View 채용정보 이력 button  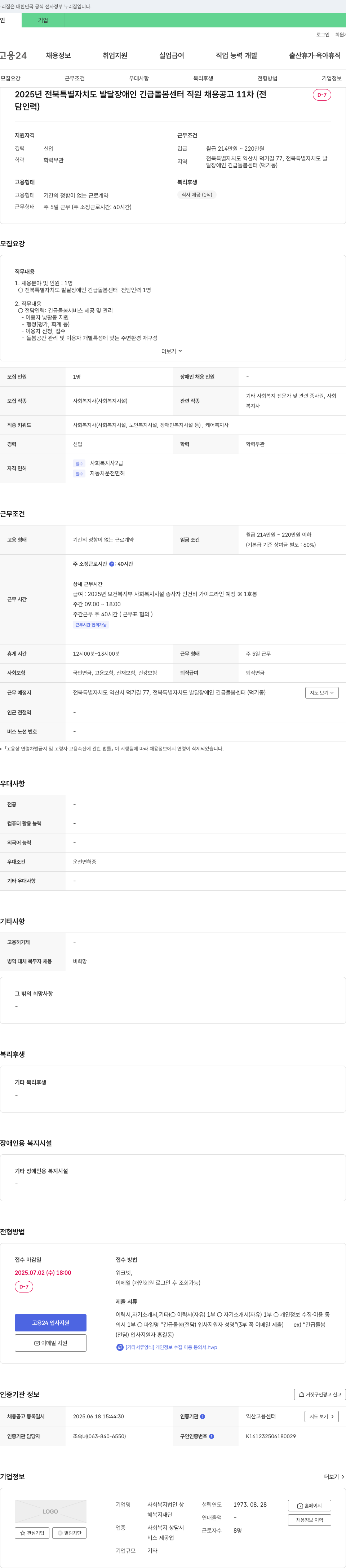(x=310, y=1520)
